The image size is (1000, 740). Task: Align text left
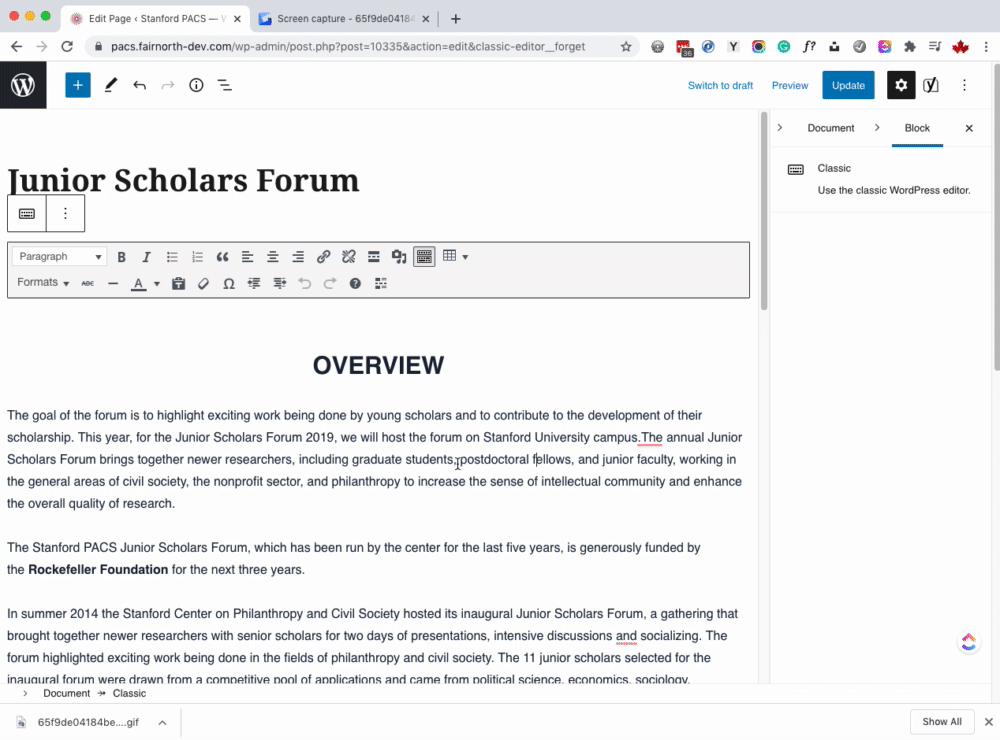point(247,256)
